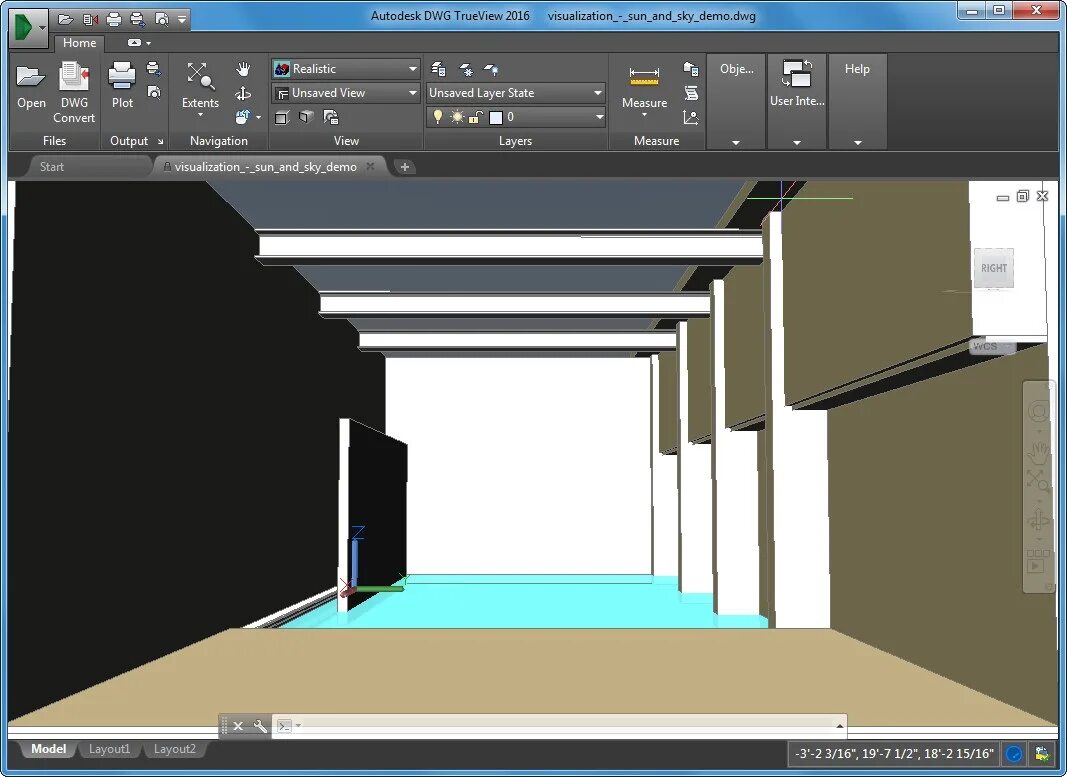Click the RIGHT face of ViewCube
The width and height of the screenshot is (1067, 777).
(994, 268)
